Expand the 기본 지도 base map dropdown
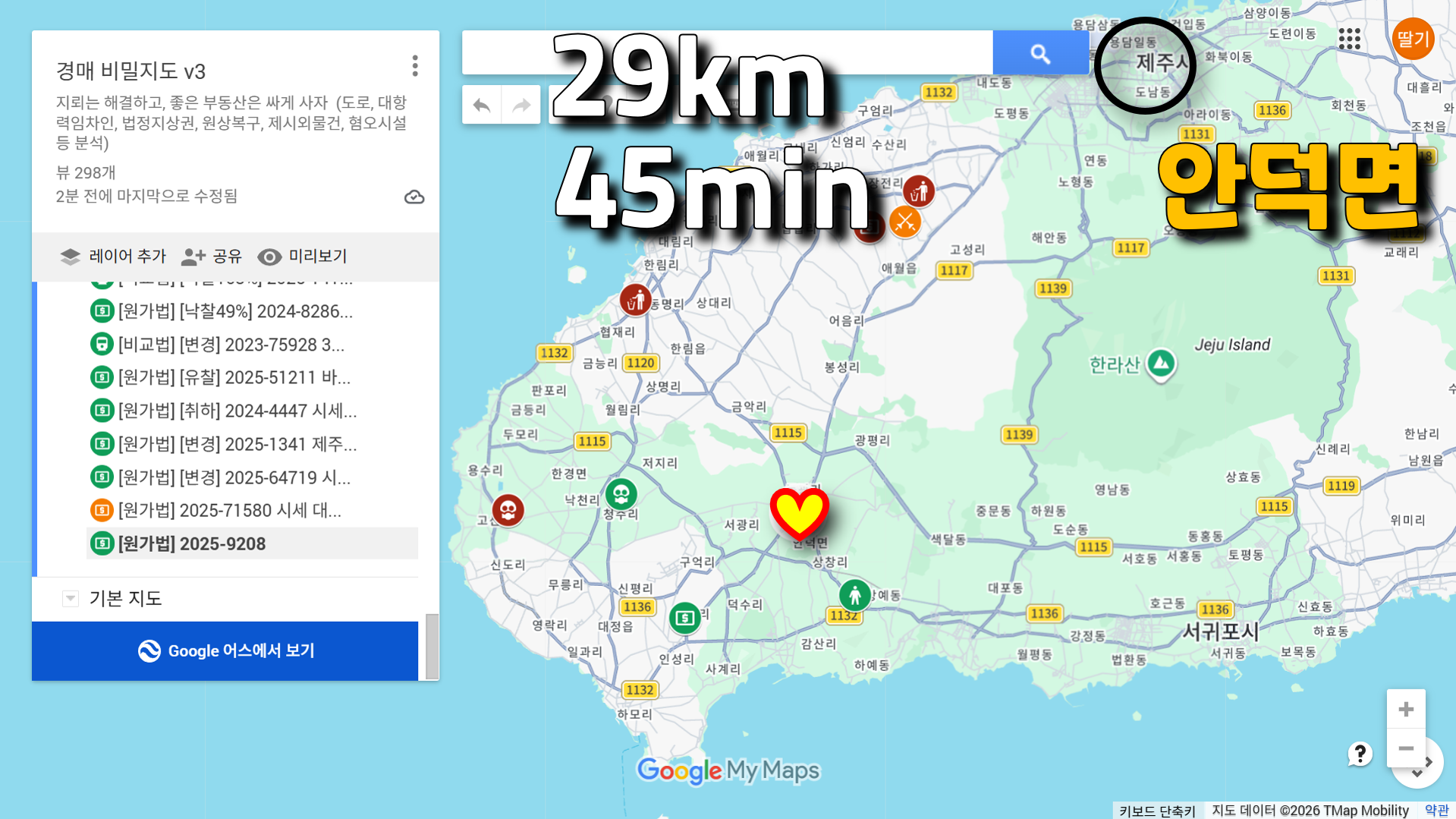Viewport: 1456px width, 819px height. [x=71, y=598]
